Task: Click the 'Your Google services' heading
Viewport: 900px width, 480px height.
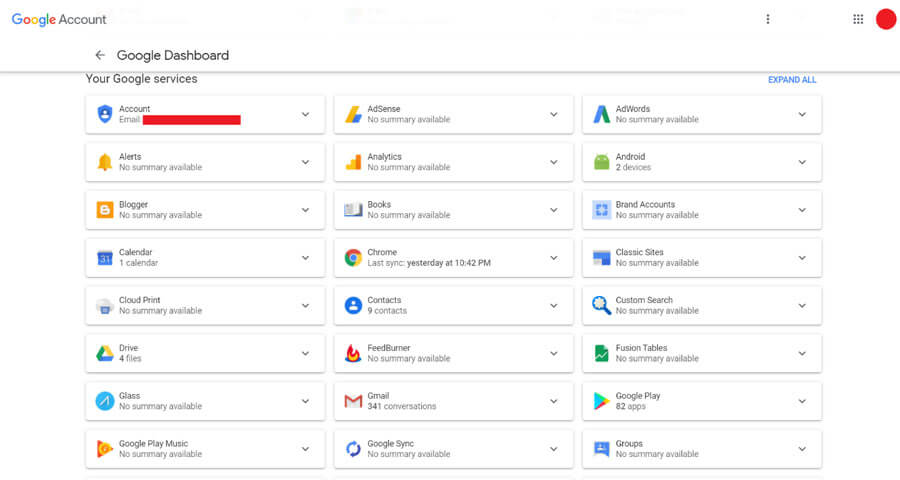Action: coord(141,79)
